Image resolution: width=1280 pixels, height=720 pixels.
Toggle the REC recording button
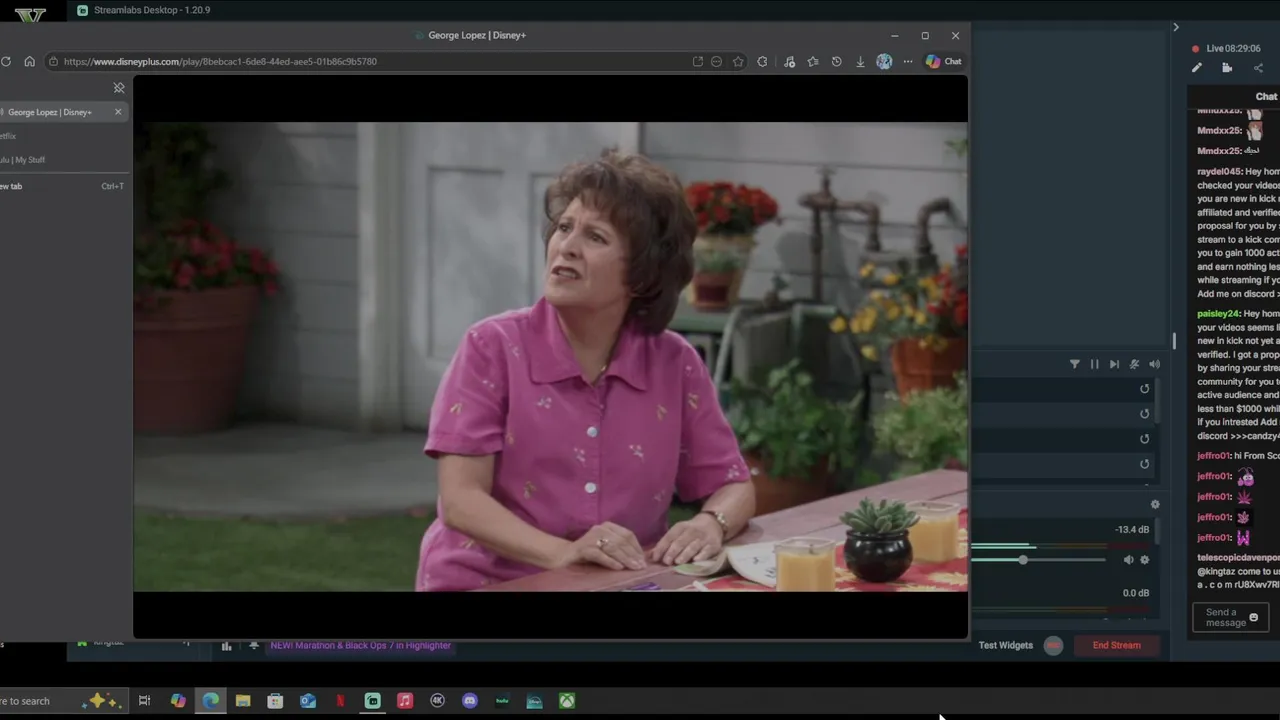point(1053,645)
